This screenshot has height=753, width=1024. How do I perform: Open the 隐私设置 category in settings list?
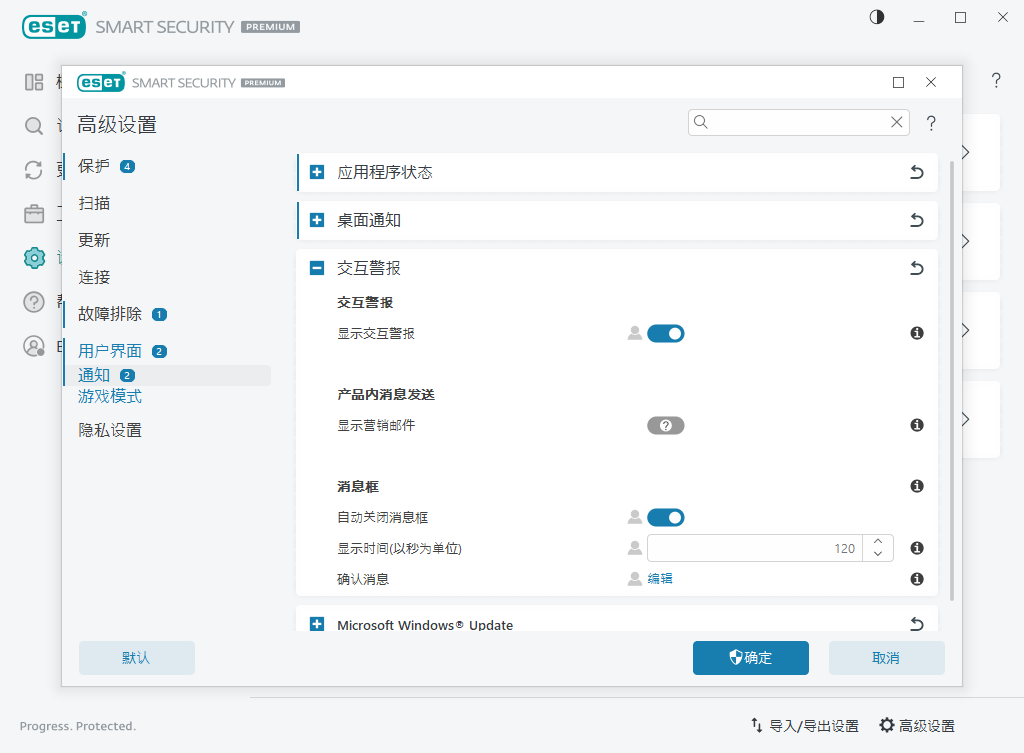[x=110, y=429]
